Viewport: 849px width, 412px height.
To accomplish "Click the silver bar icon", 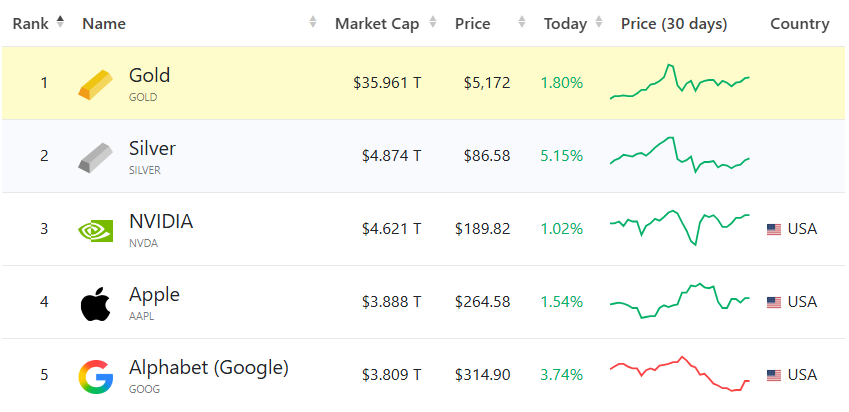I will pyautogui.click(x=96, y=157).
